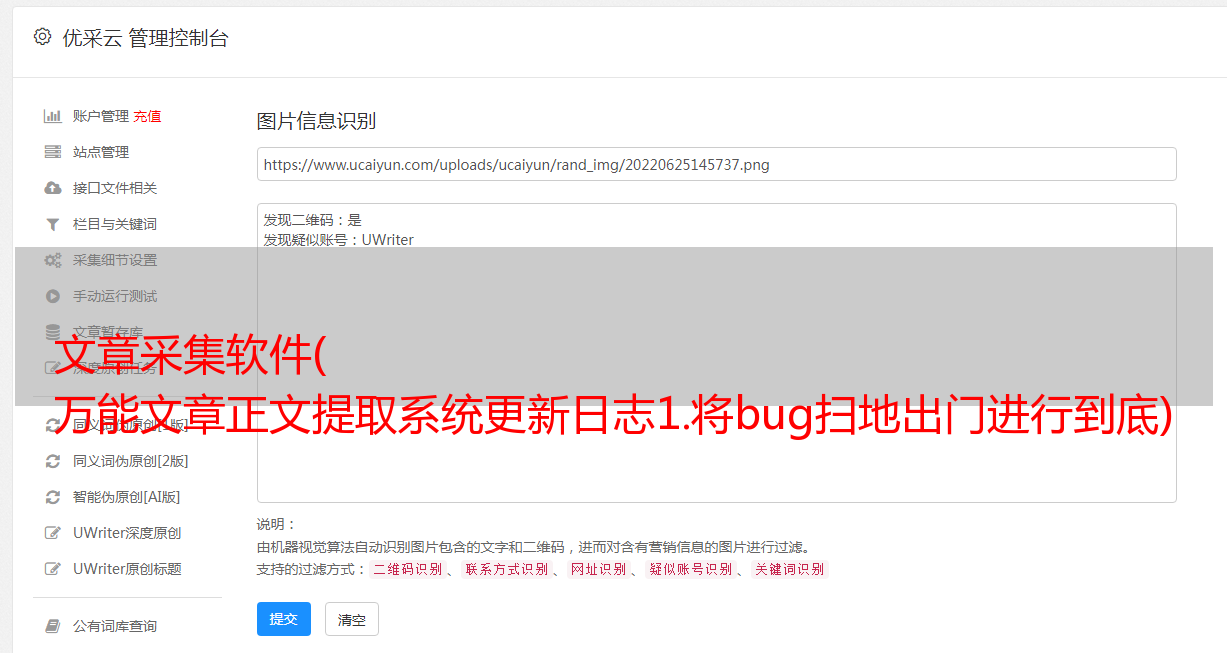This screenshot has height=653, width=1227.
Task: Select the 二维码识别 filter tag
Action: tap(408, 569)
